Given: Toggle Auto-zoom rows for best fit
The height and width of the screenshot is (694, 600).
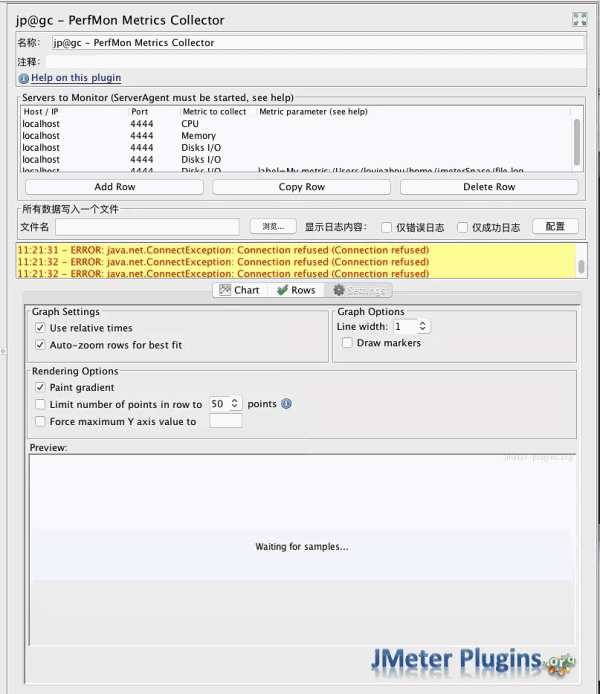Looking at the screenshot, I should 40,345.
